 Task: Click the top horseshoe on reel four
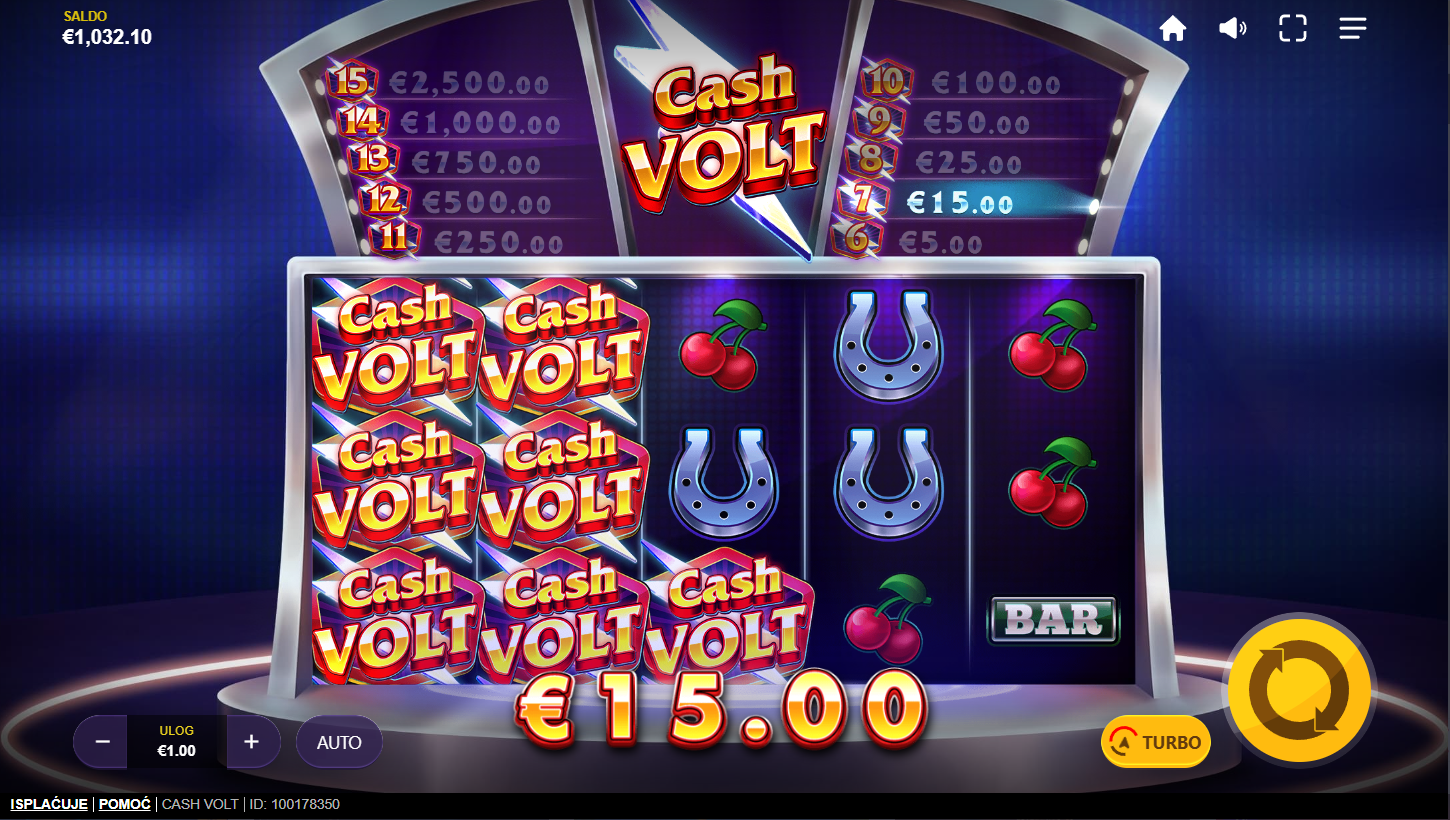pos(888,345)
